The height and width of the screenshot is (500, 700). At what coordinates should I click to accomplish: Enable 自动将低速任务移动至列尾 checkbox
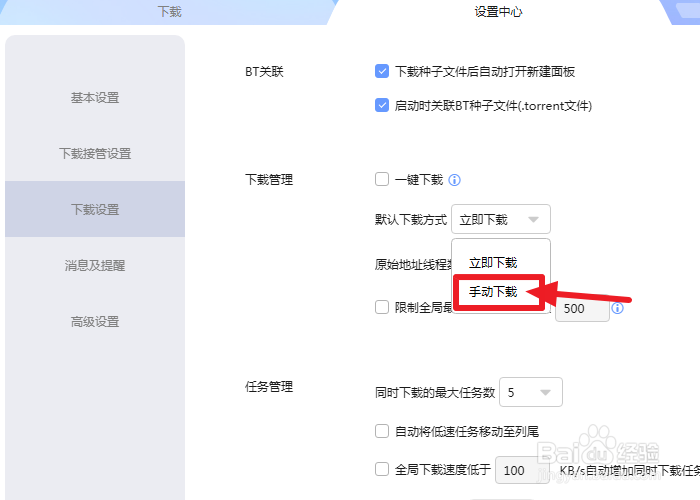tap(382, 431)
